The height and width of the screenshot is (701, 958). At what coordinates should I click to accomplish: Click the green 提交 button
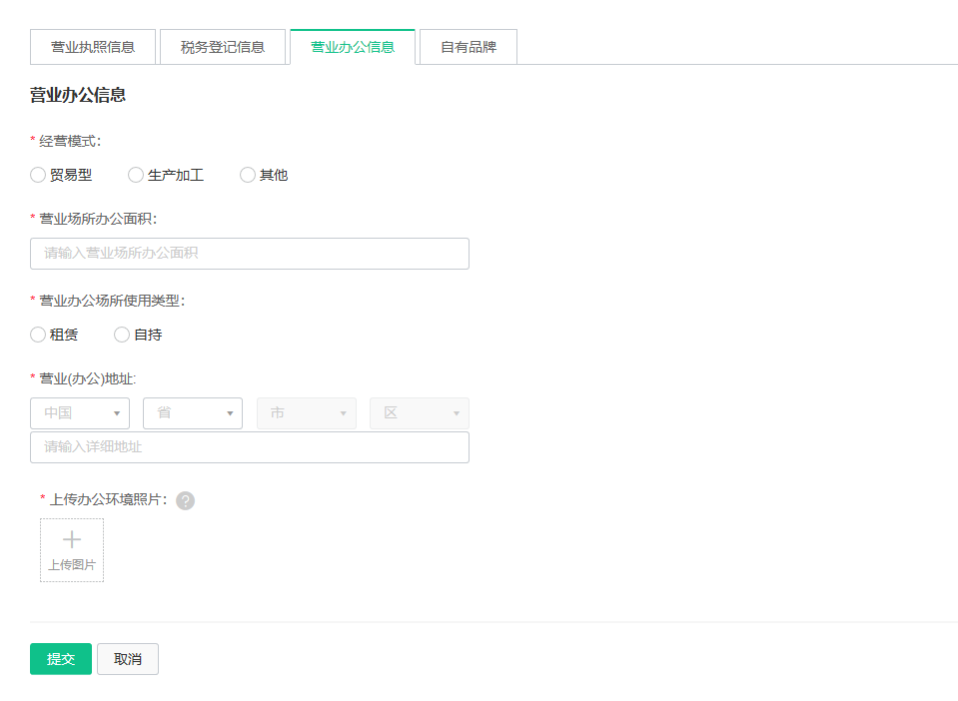pyautogui.click(x=60, y=659)
